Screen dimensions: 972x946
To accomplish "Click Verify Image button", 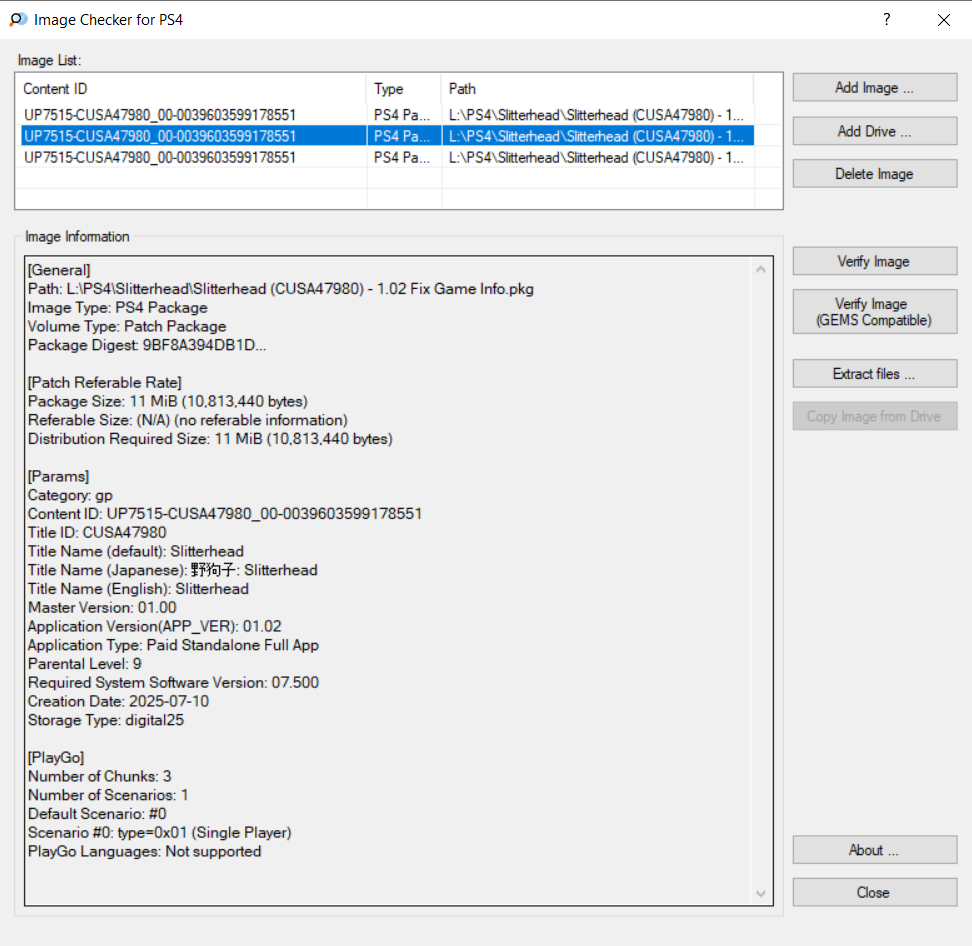I will tap(874, 261).
